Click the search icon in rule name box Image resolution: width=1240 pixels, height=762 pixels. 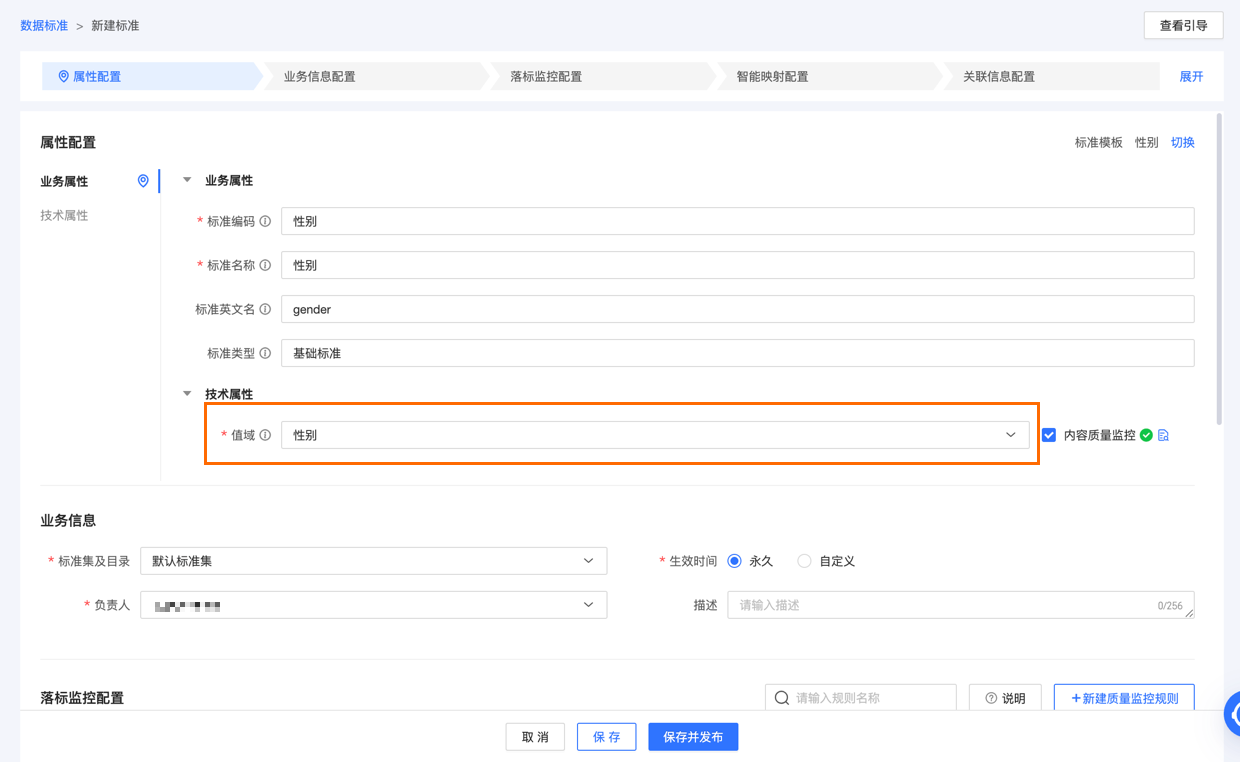tap(782, 698)
